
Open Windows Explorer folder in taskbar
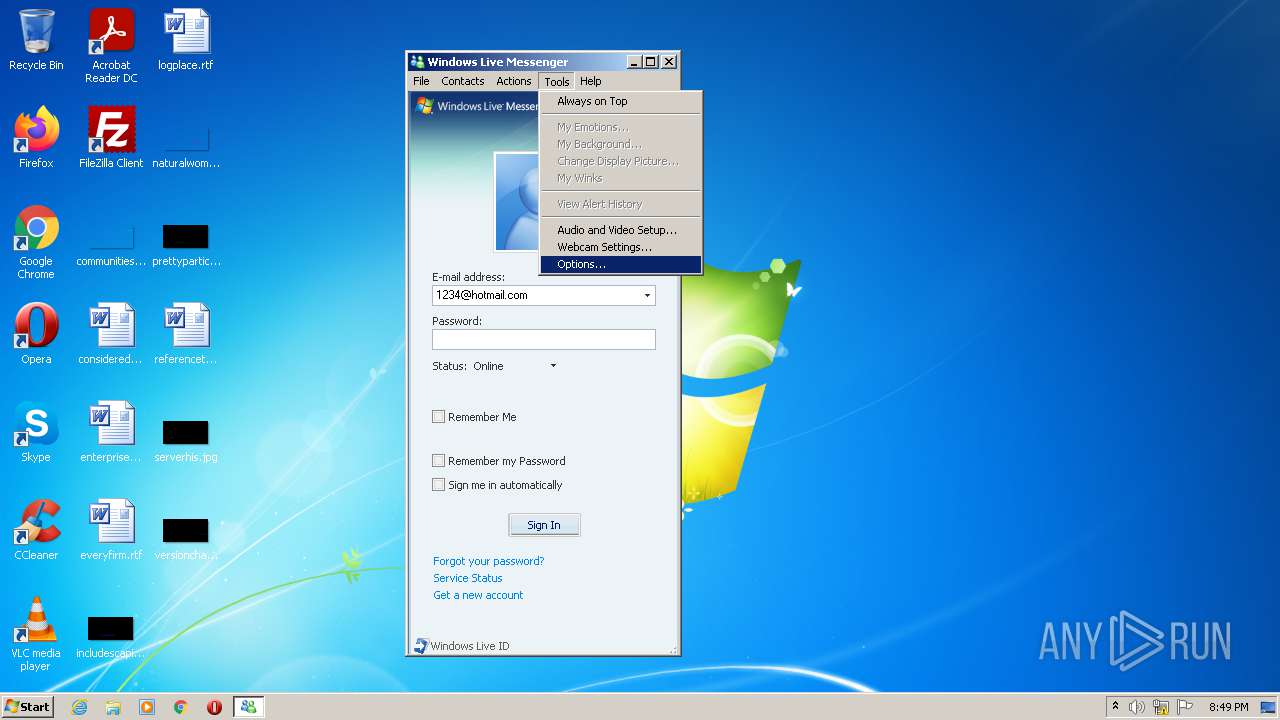pyautogui.click(x=113, y=707)
